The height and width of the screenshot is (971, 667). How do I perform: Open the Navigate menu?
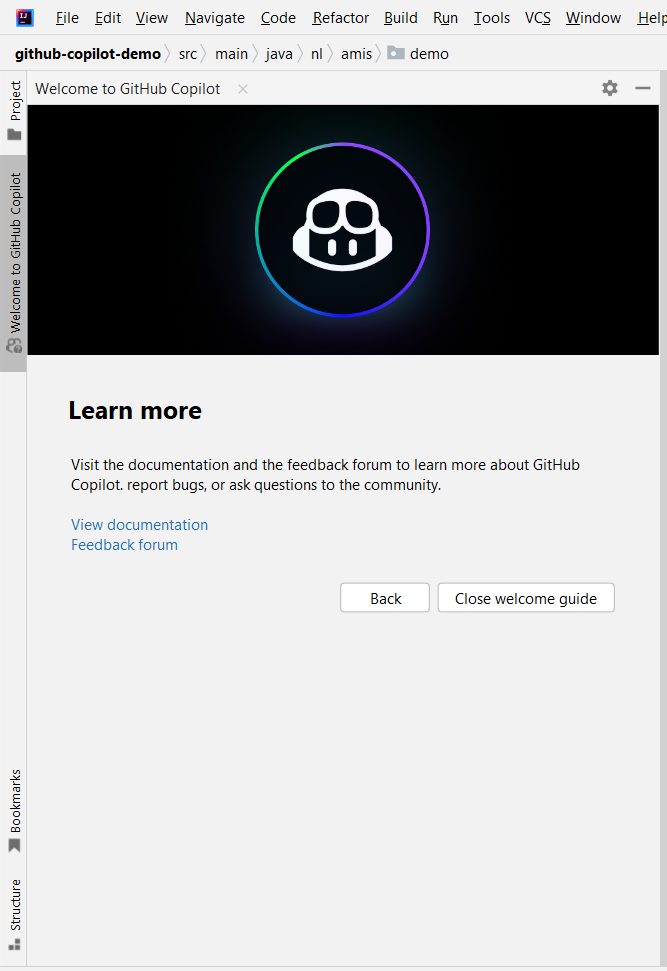pyautogui.click(x=214, y=18)
